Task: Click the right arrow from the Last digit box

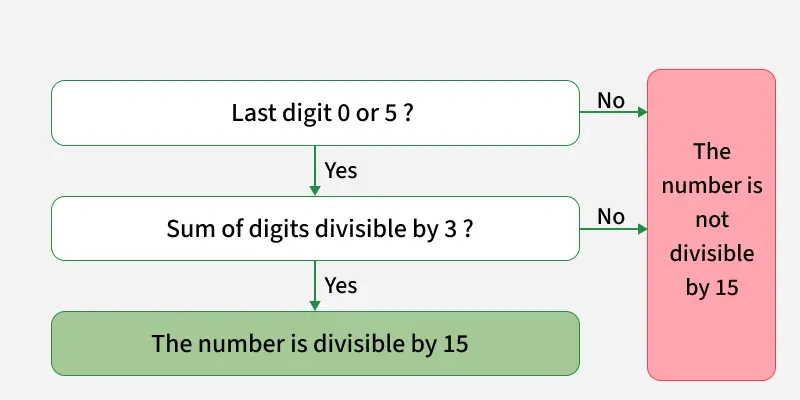Action: (x=613, y=113)
